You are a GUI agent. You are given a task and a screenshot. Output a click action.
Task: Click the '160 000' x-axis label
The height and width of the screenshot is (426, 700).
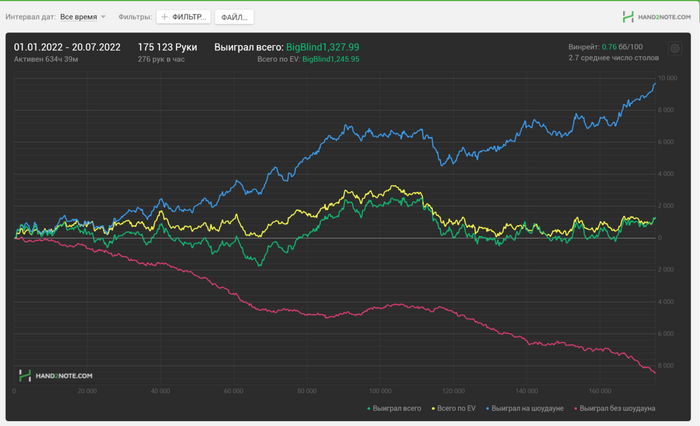point(600,391)
